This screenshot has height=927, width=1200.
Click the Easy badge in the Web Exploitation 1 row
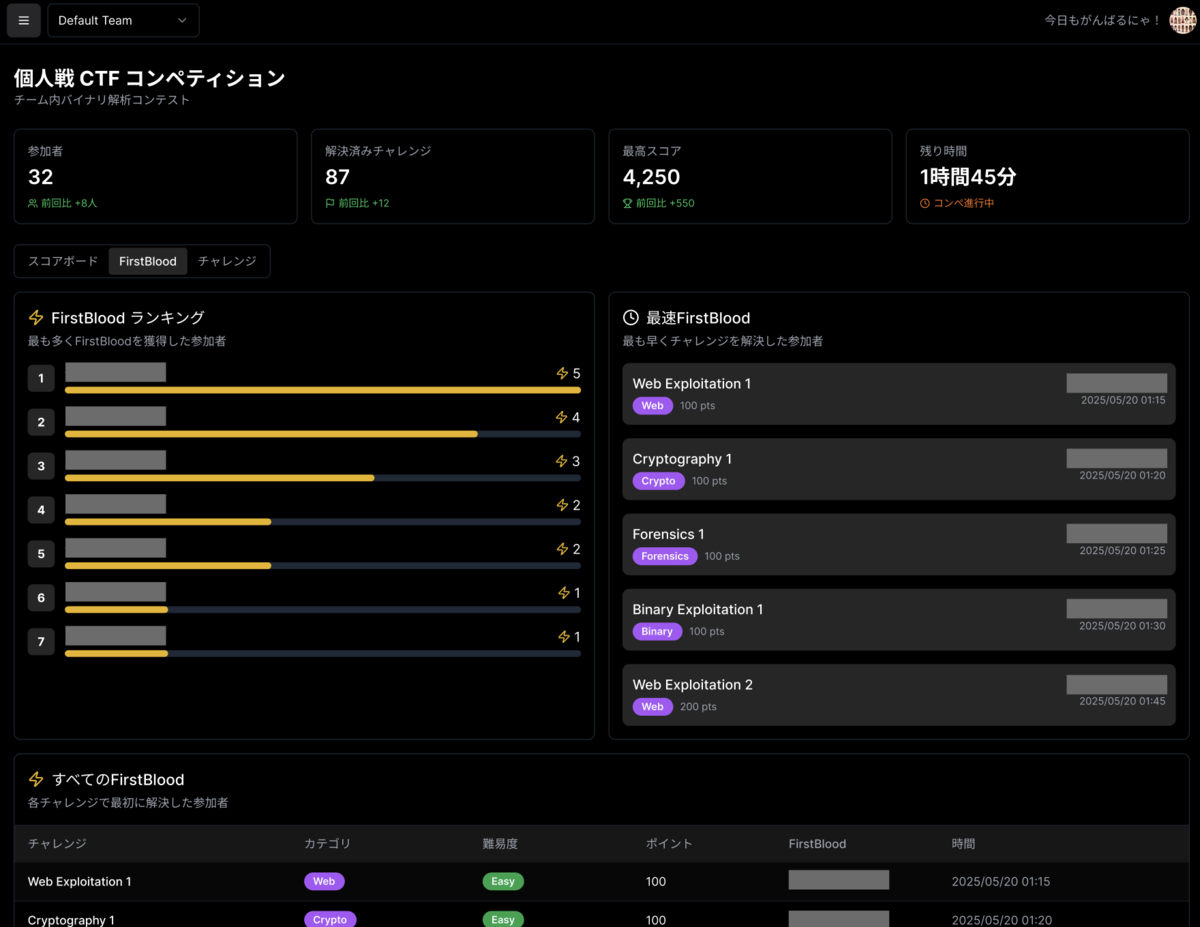point(503,881)
